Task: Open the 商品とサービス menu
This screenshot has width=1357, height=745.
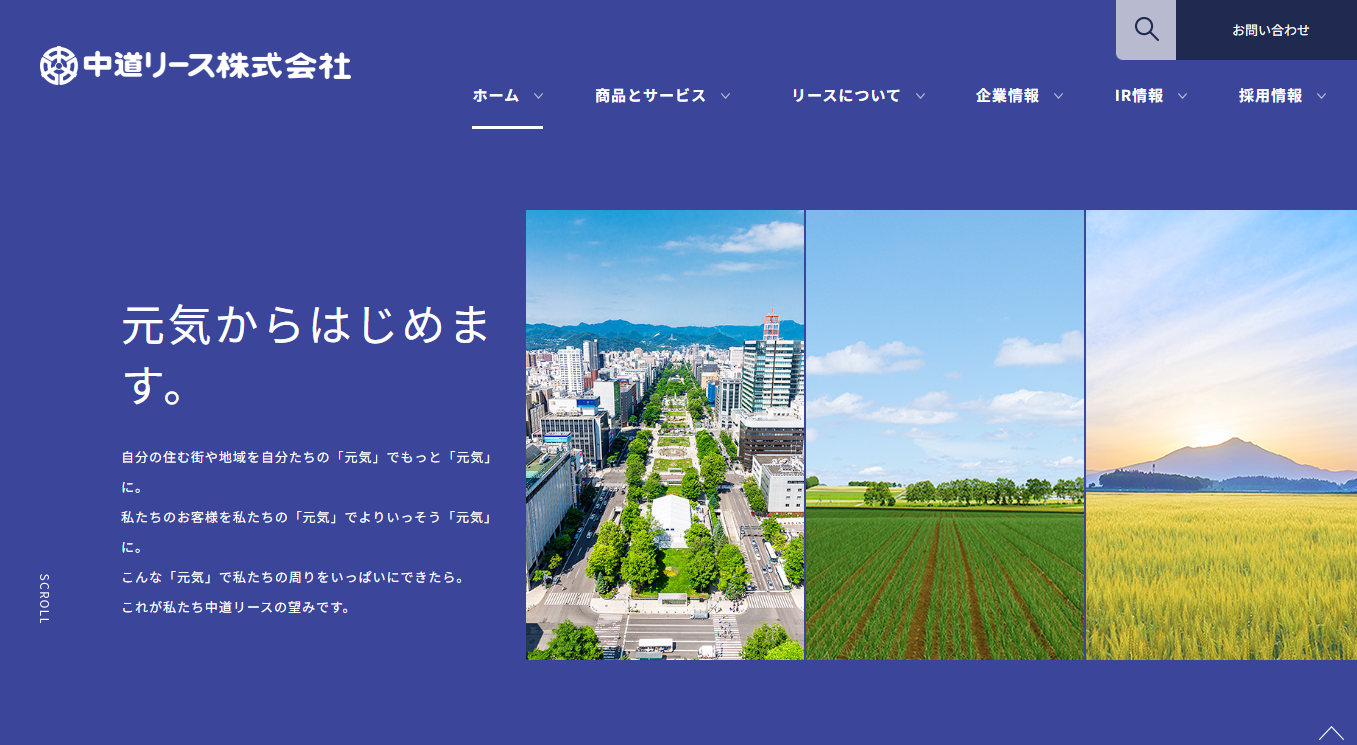Action: point(650,96)
